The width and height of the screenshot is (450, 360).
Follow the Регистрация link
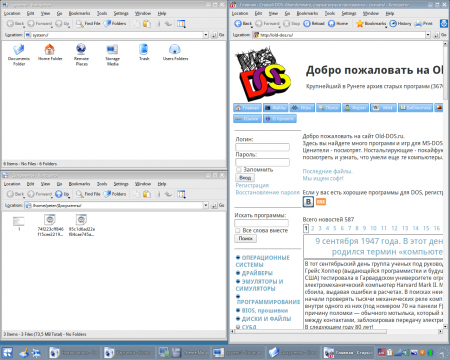pos(252,185)
